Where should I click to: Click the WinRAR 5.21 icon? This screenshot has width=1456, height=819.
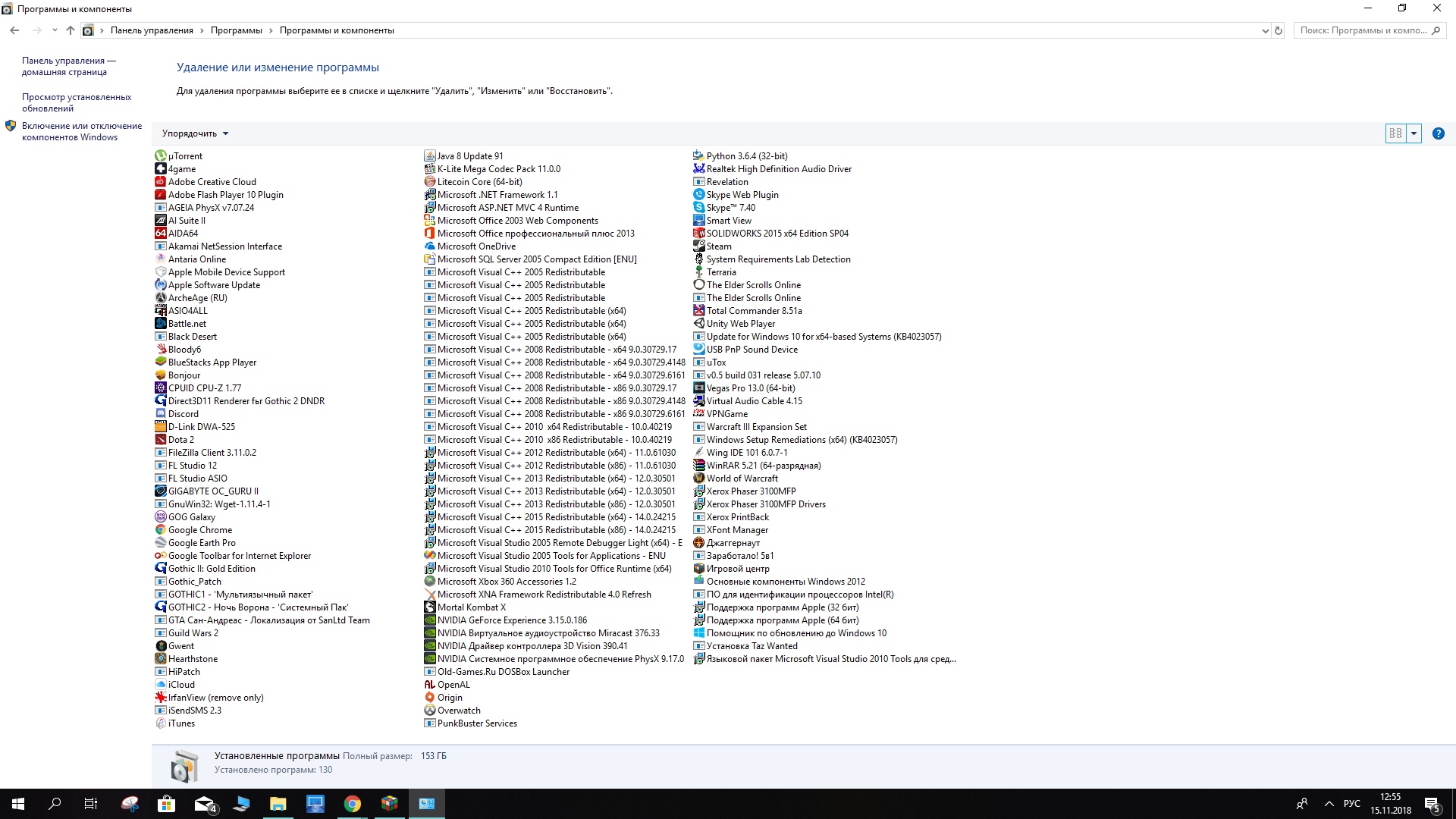(x=699, y=466)
